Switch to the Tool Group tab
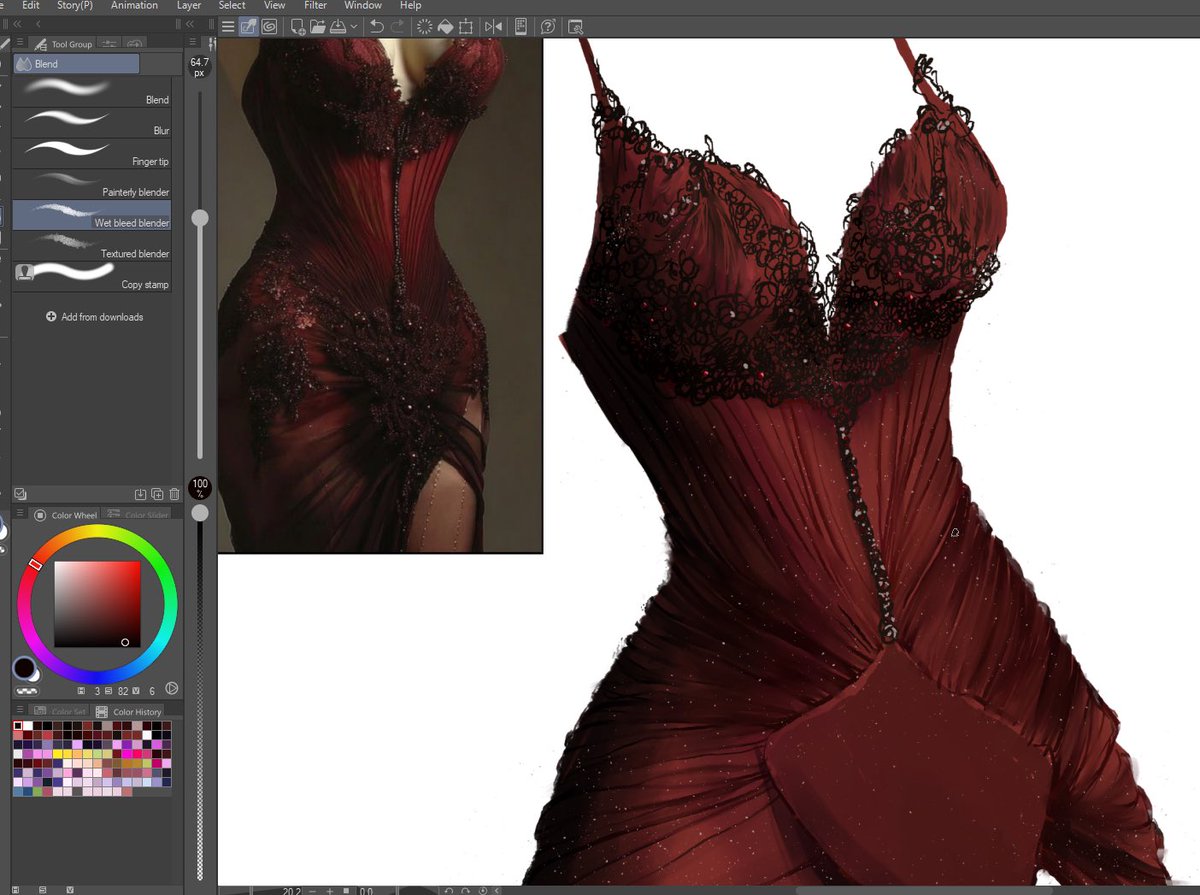 [x=62, y=43]
